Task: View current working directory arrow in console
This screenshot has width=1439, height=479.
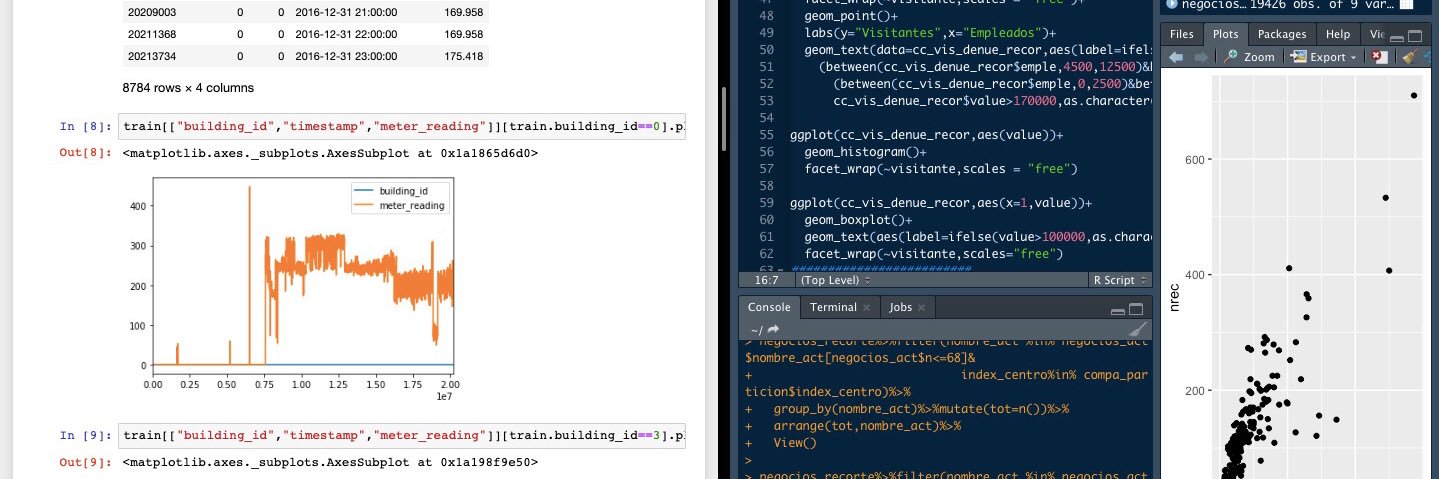Action: coord(773,329)
